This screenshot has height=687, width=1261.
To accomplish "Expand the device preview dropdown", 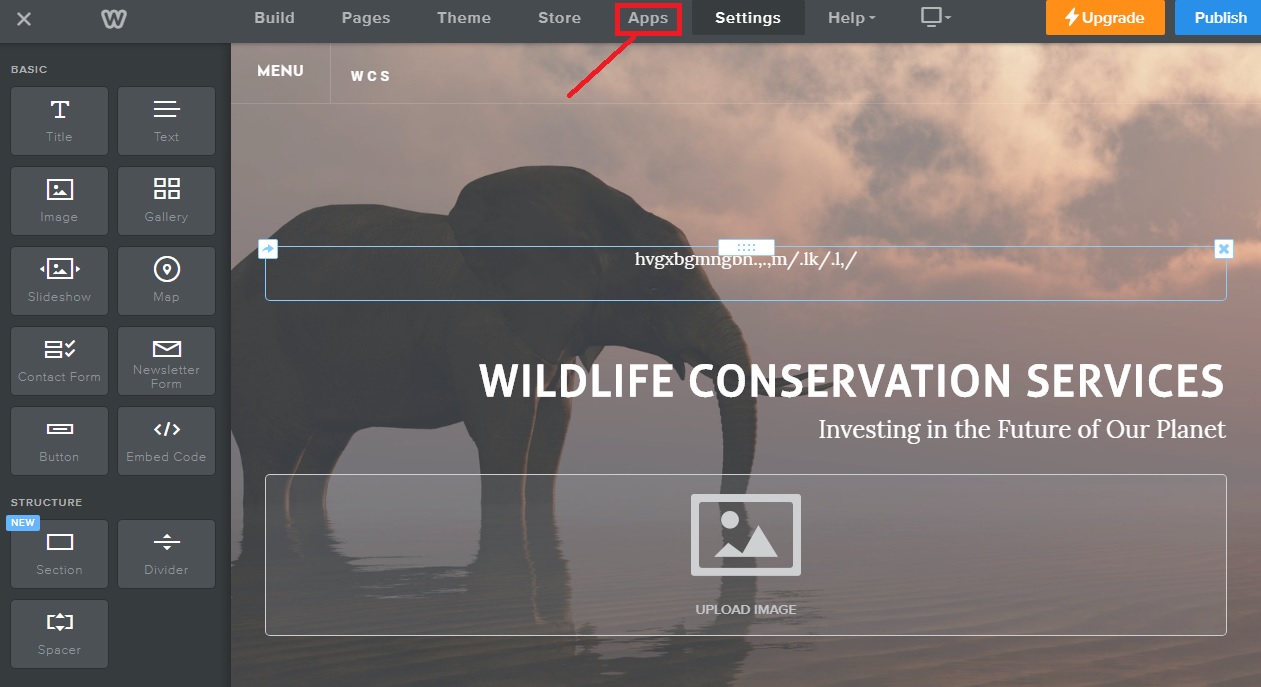I will pos(935,18).
